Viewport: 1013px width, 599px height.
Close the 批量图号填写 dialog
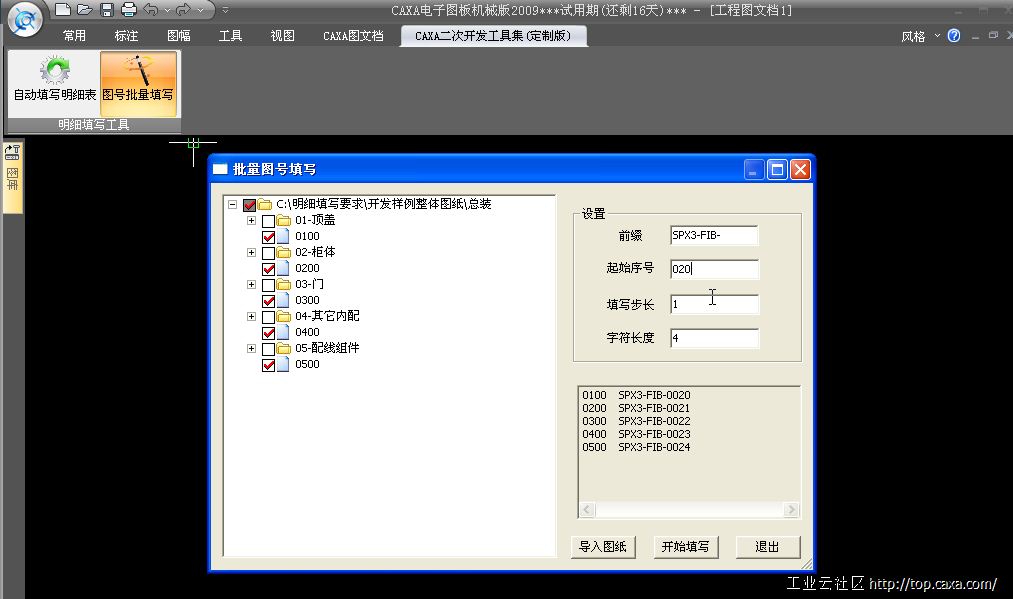[800, 169]
